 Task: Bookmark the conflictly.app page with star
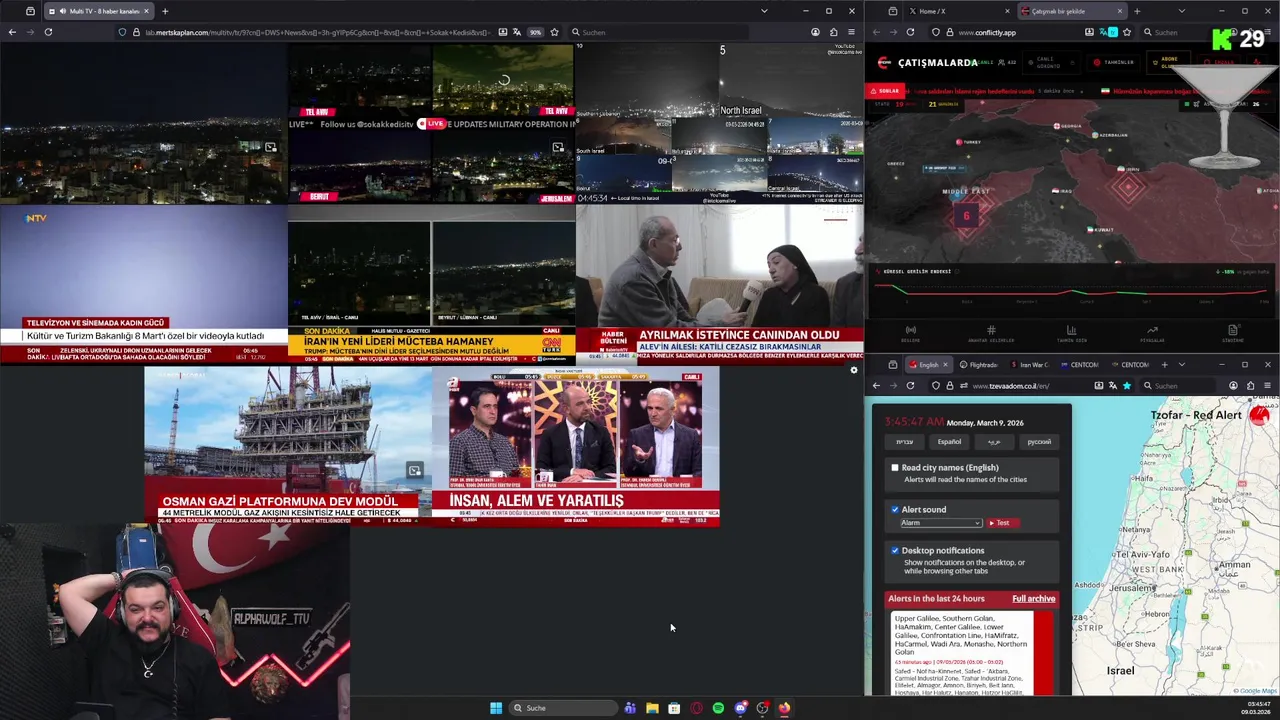1128,32
